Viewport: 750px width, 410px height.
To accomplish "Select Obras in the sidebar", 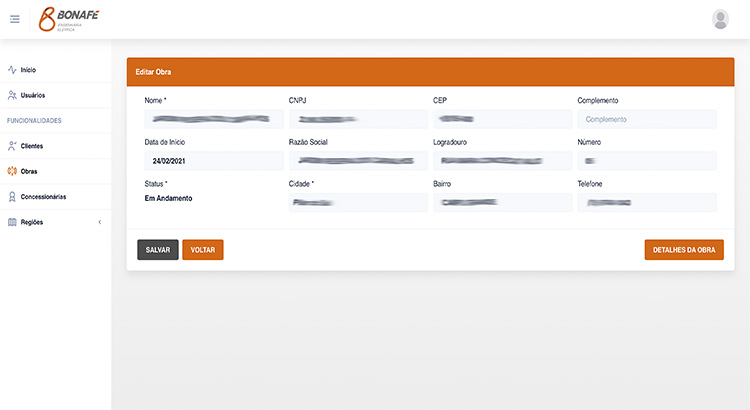I will tap(55, 171).
